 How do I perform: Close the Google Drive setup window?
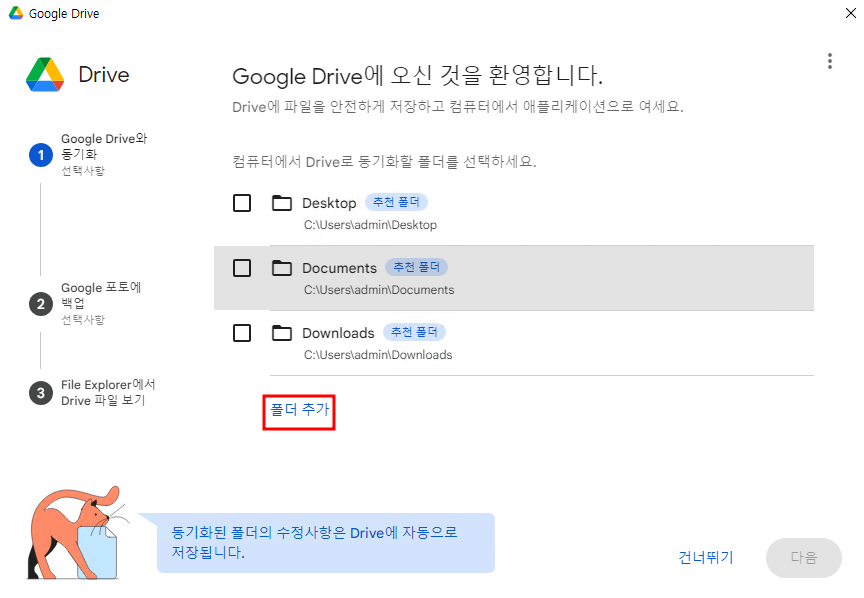[x=849, y=14]
